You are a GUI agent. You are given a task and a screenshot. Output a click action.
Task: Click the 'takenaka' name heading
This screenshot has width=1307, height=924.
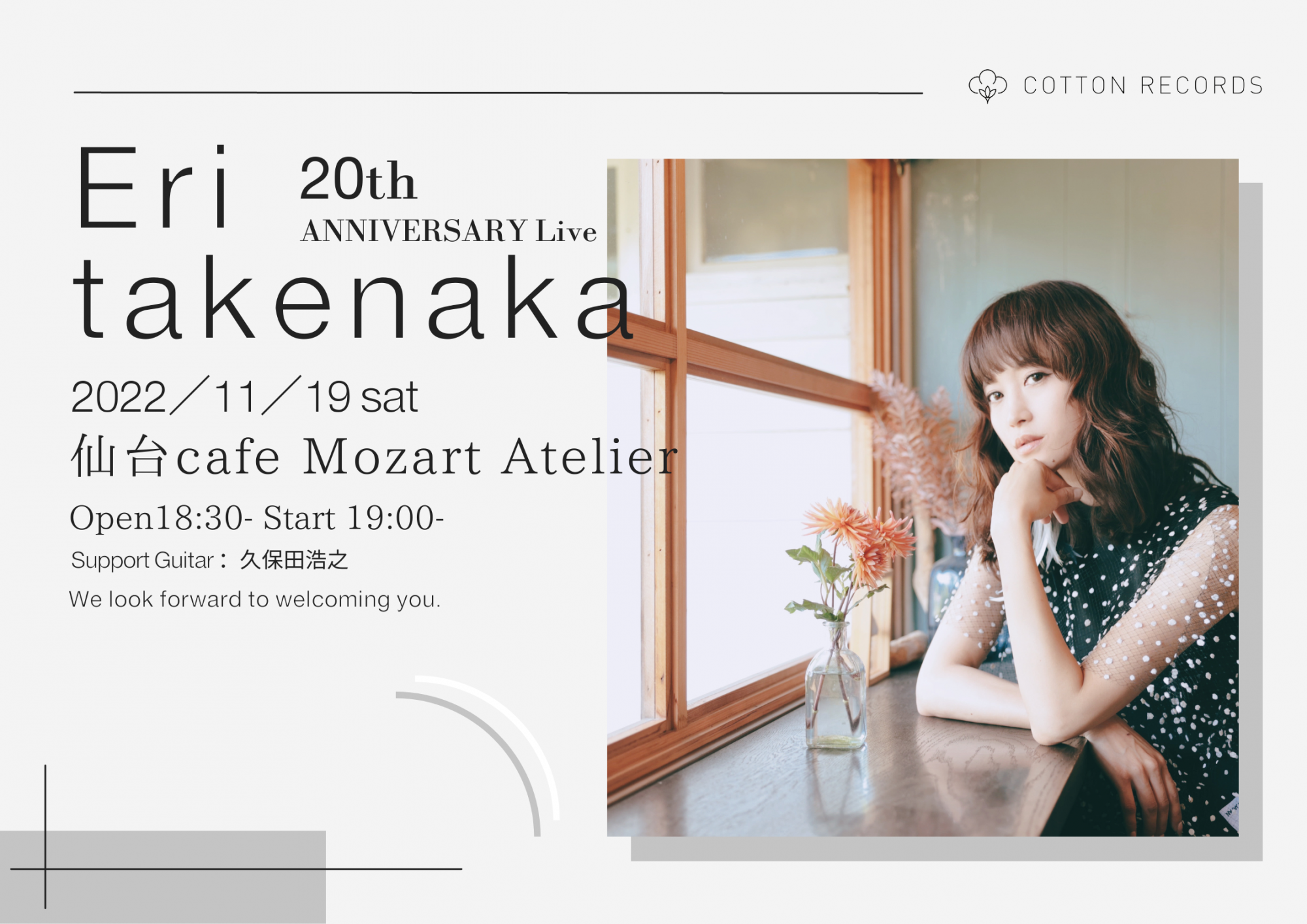[353, 299]
